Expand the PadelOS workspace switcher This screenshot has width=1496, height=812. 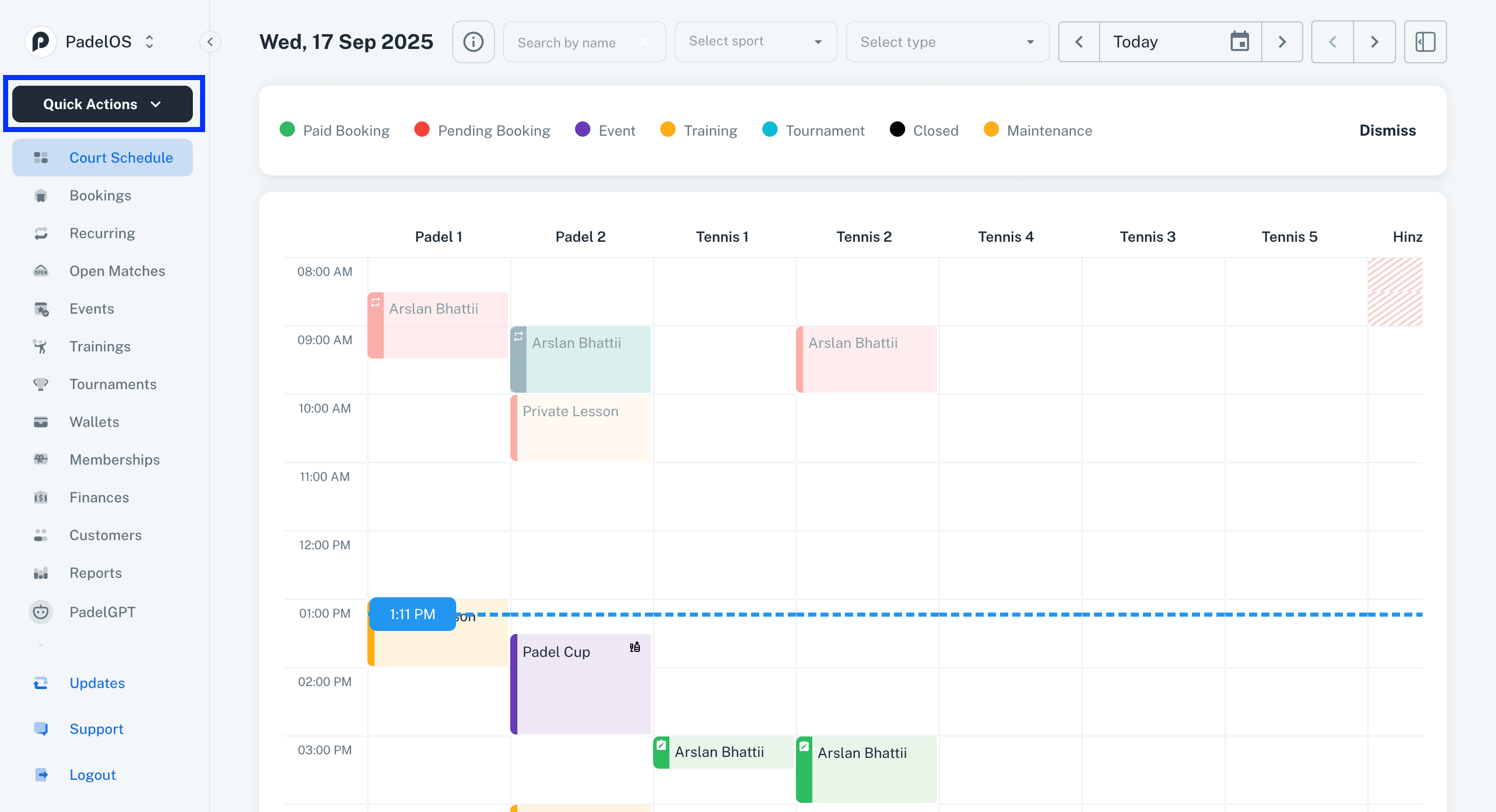tap(149, 42)
